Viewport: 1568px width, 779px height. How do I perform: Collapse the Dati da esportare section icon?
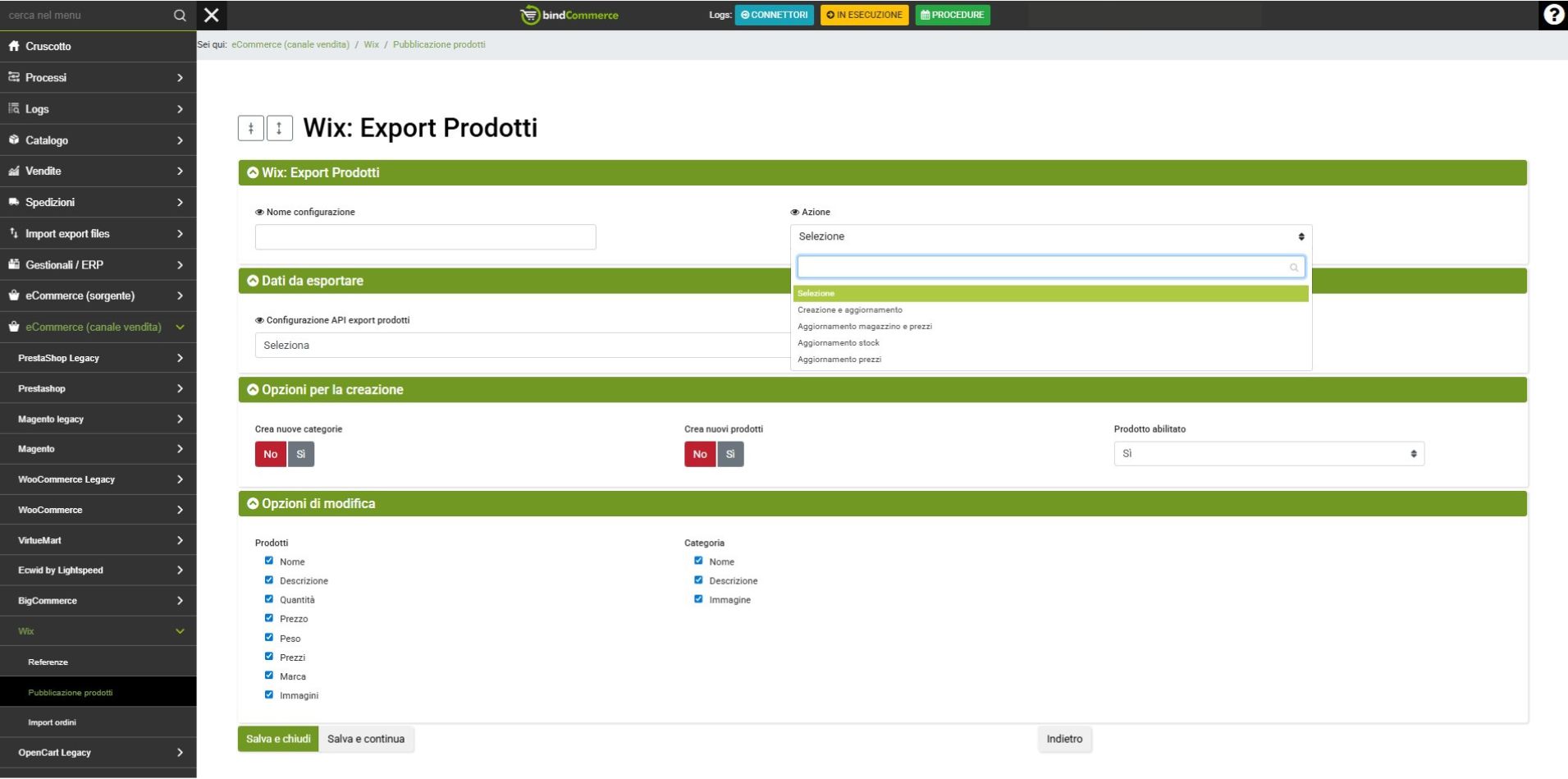(x=253, y=281)
